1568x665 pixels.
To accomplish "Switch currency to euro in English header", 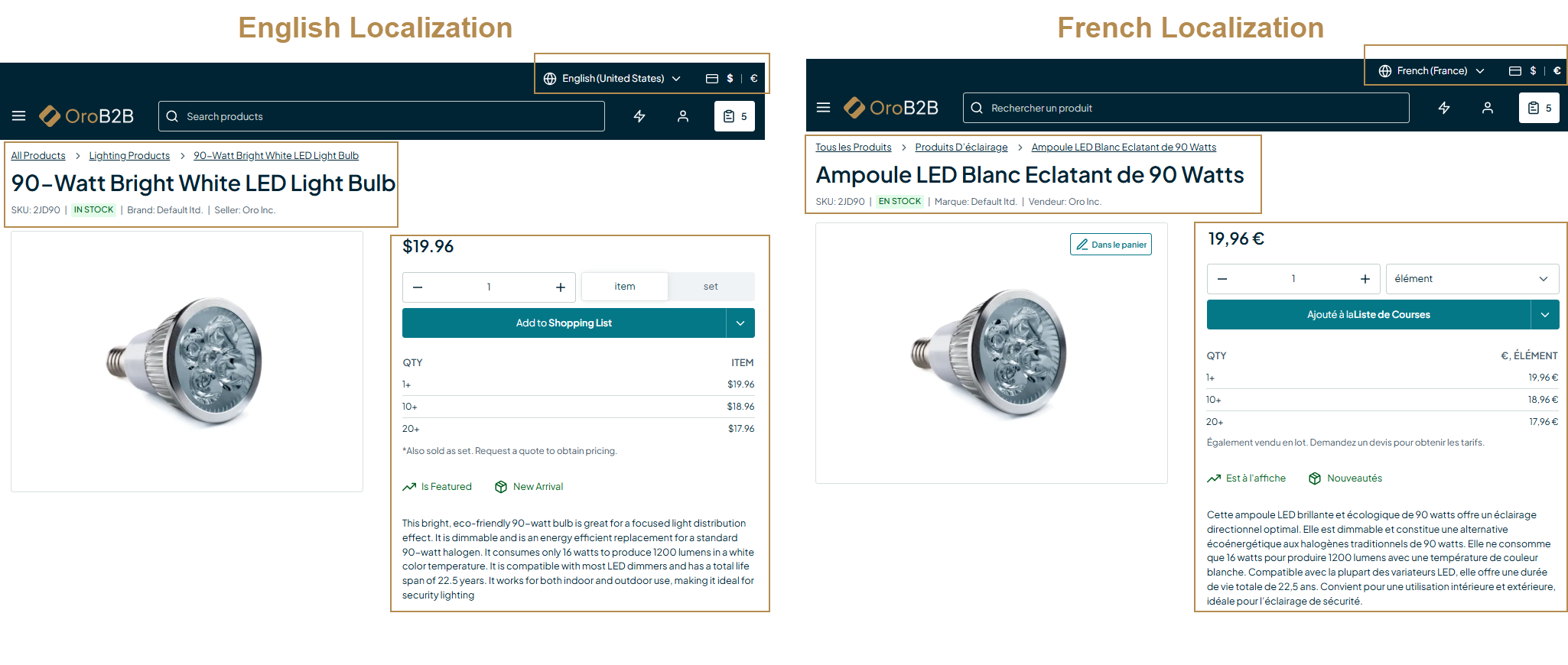I will pos(753,79).
